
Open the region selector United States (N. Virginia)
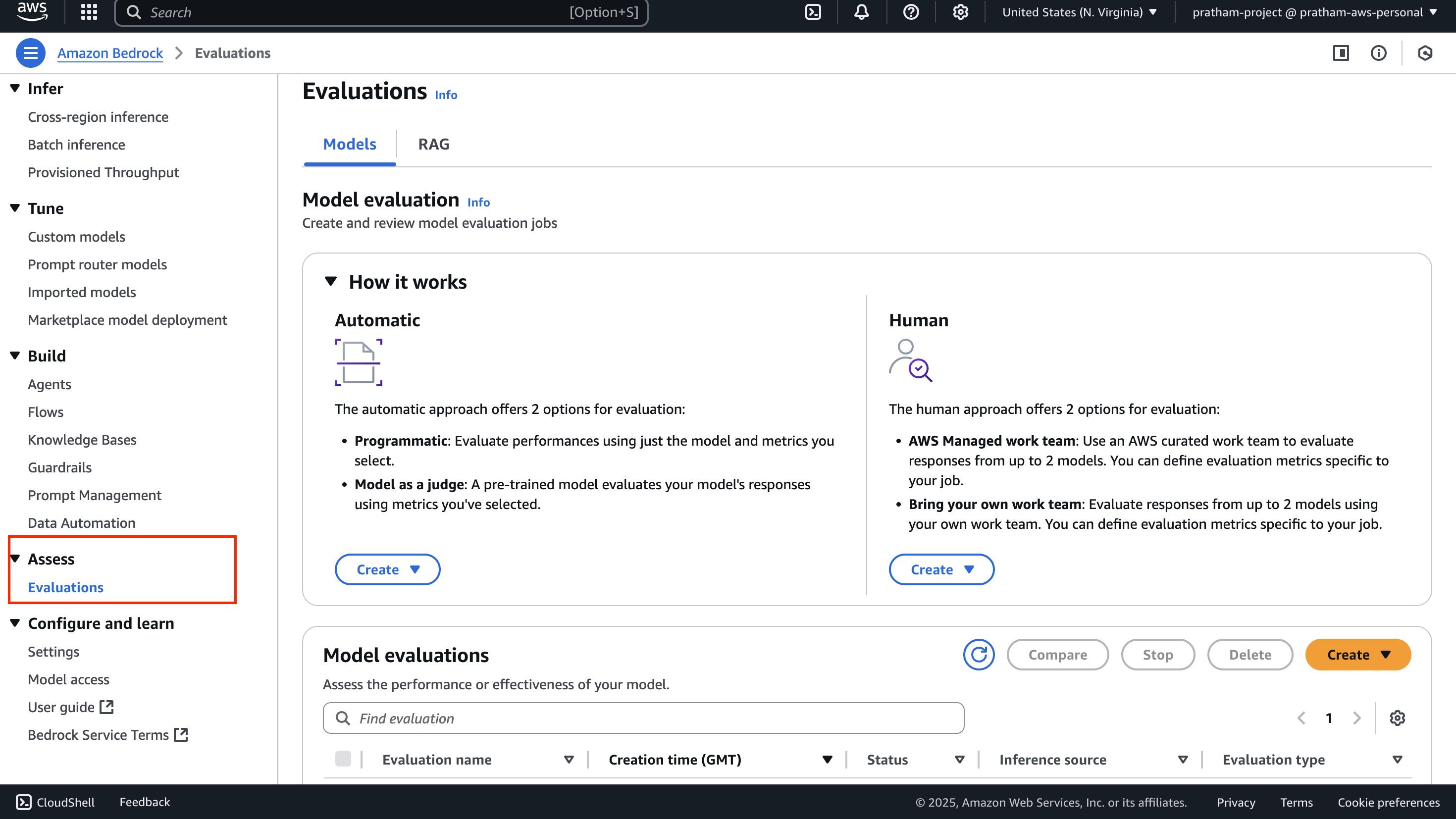pos(1080,12)
